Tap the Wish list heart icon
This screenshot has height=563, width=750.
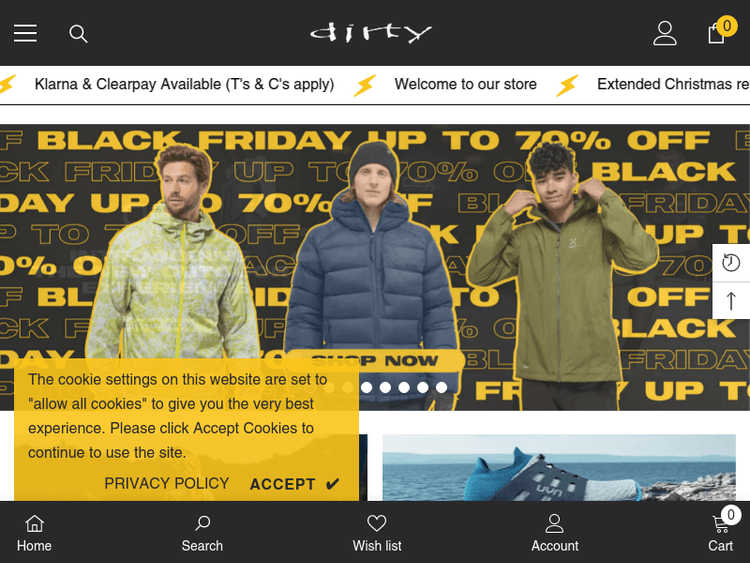pyautogui.click(x=376, y=523)
